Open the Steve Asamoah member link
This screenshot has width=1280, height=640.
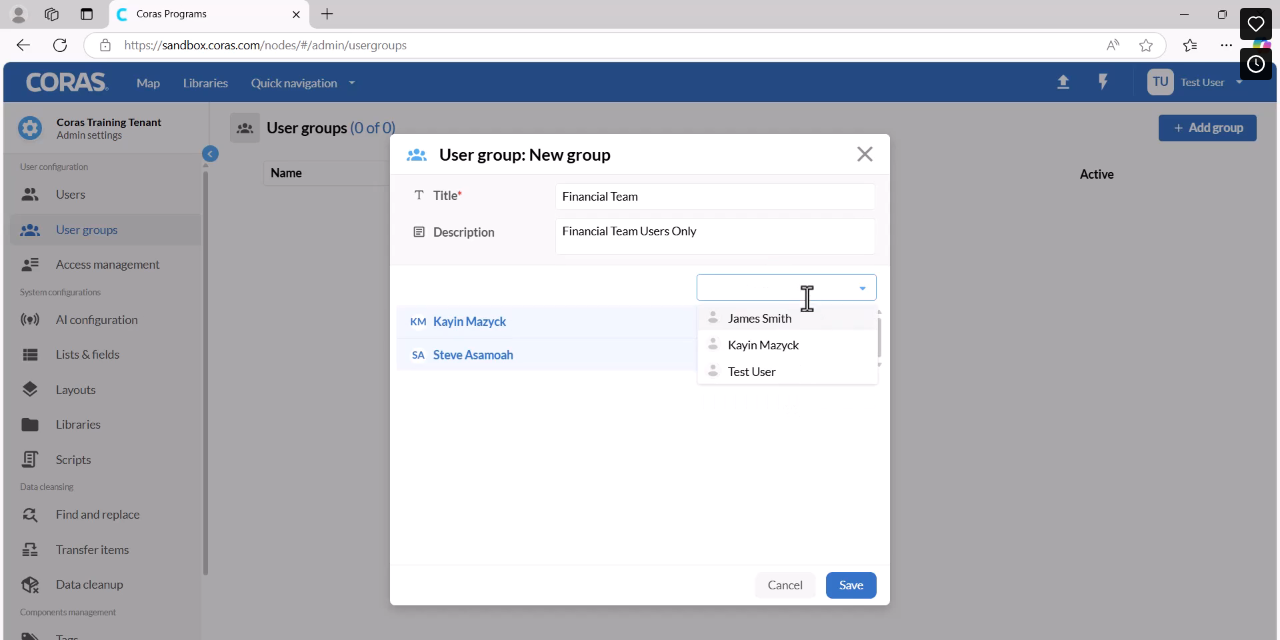point(473,355)
